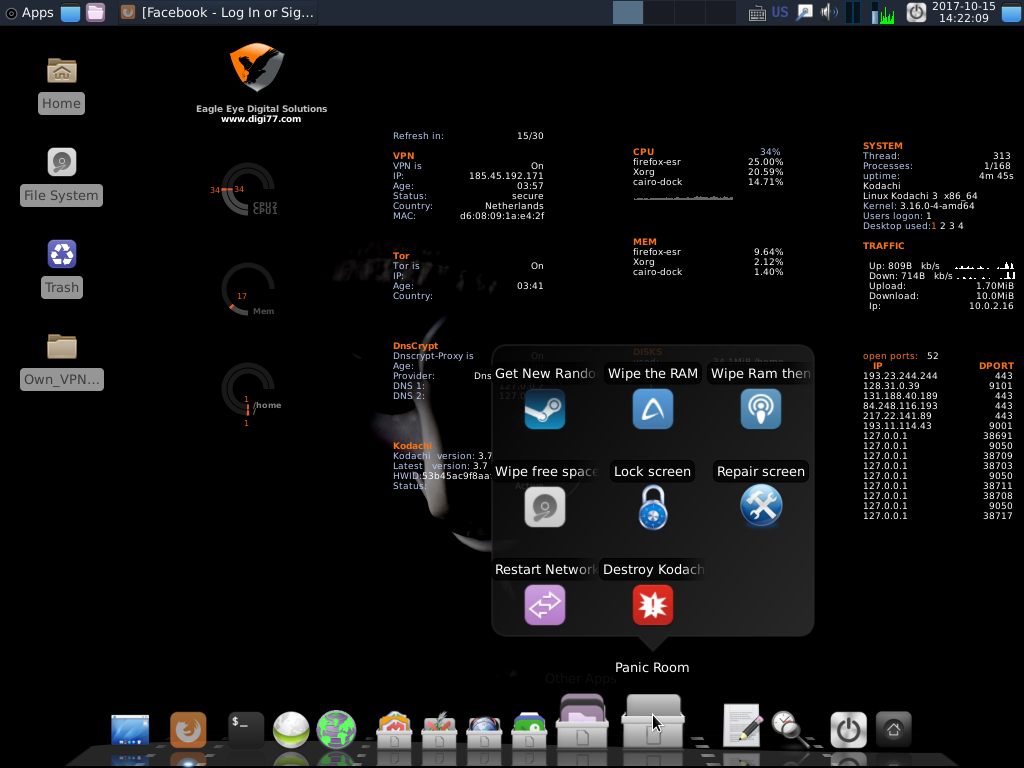Click the MAC address d6:08:09:1a:e4:2f
Screen dimensions: 1024x768
(502, 216)
